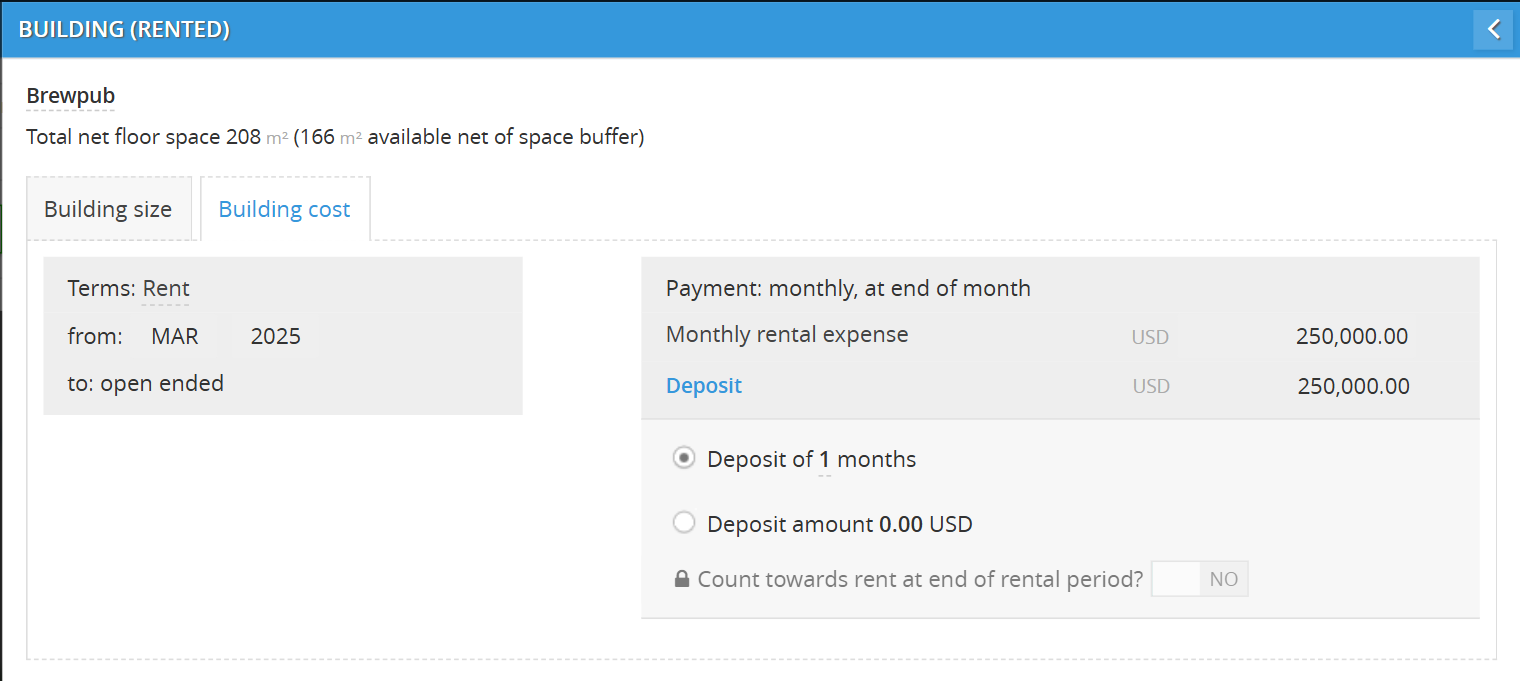Change the start year 2025
The image size is (1520, 681).
pos(276,337)
